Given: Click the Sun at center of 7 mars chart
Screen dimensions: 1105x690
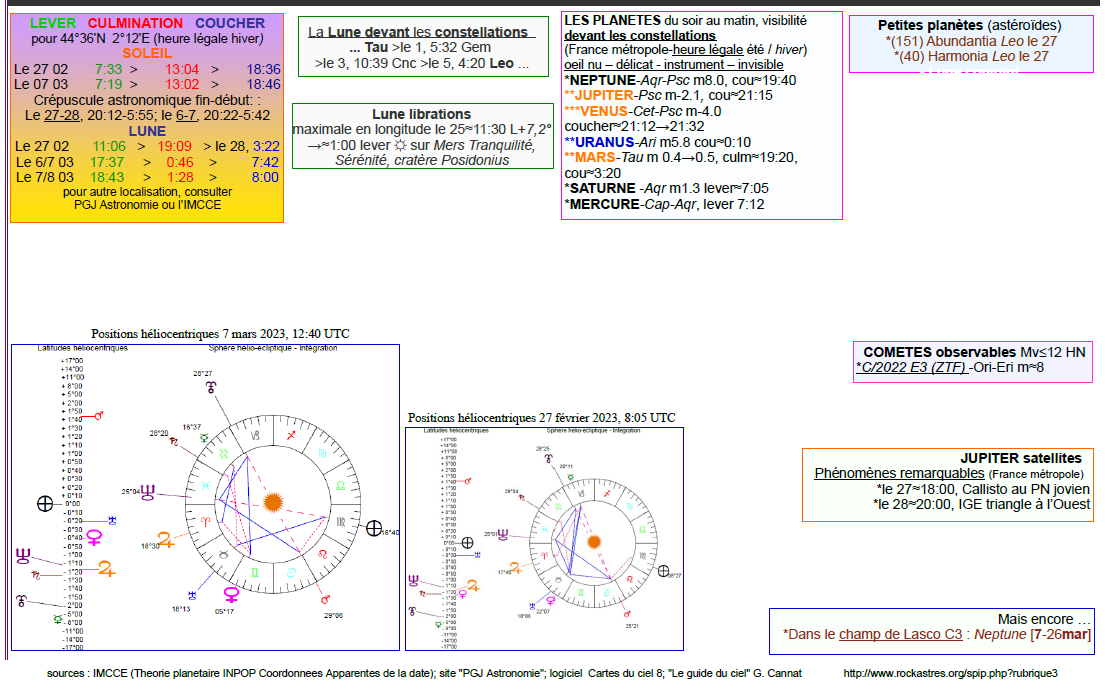Looking at the screenshot, I should tap(272, 500).
